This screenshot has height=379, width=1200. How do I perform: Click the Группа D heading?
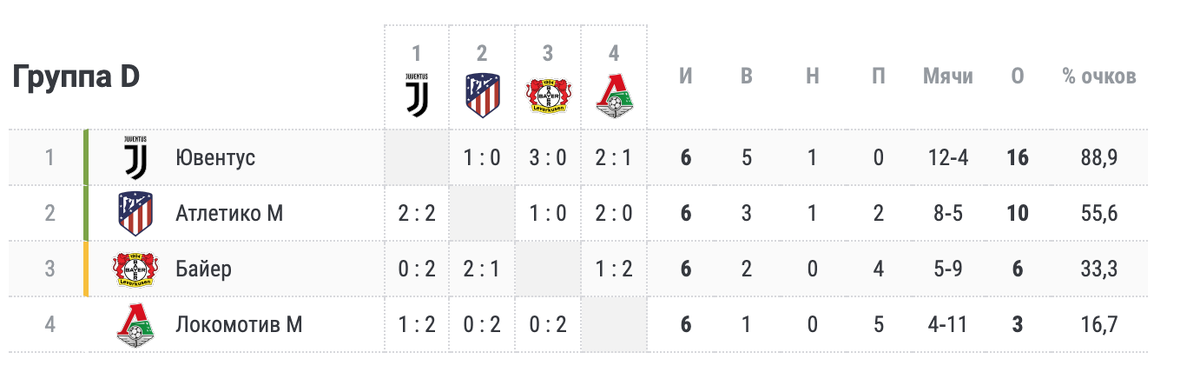click(x=75, y=79)
